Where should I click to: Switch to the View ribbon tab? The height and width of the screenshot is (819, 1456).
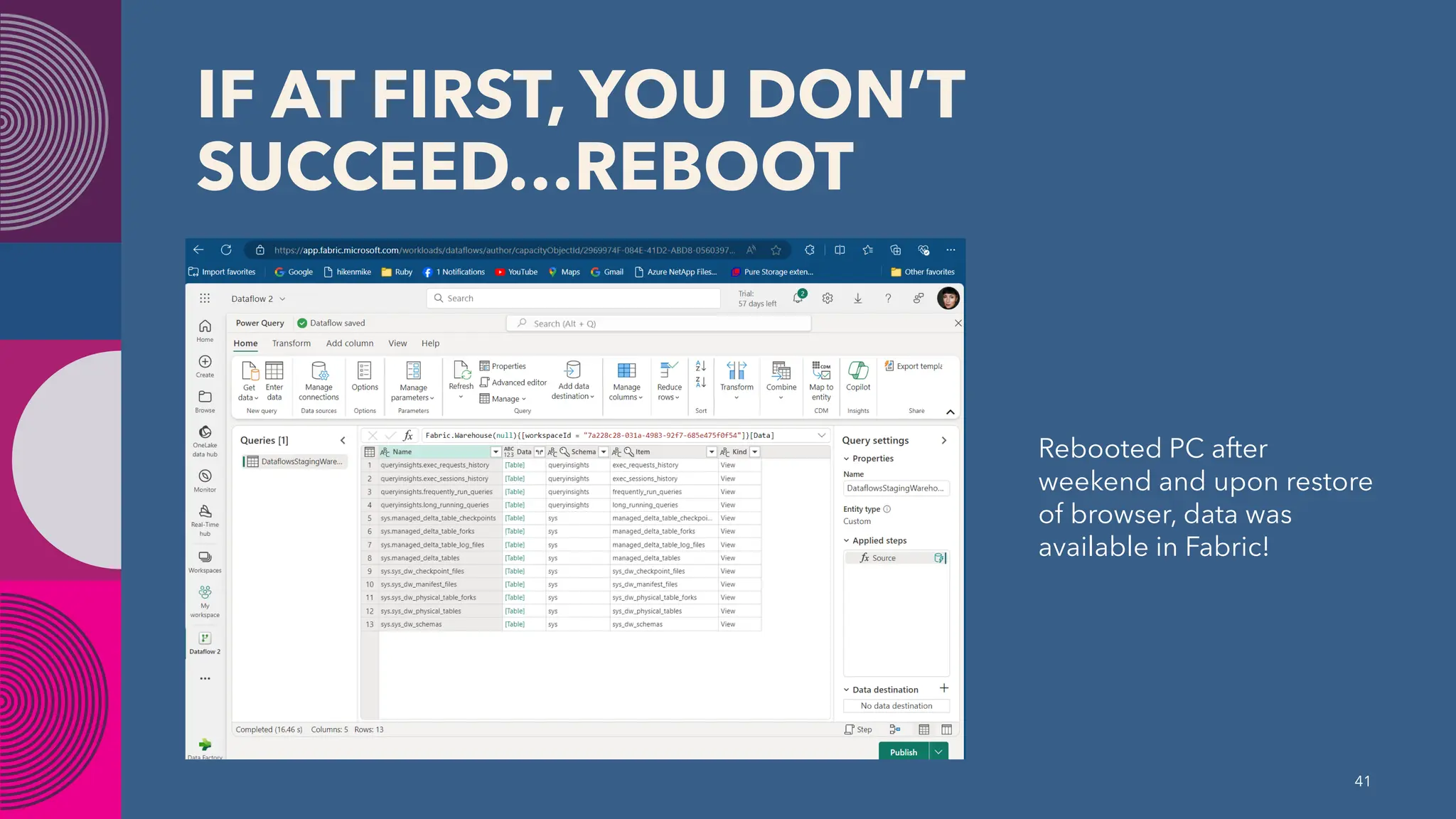click(397, 343)
